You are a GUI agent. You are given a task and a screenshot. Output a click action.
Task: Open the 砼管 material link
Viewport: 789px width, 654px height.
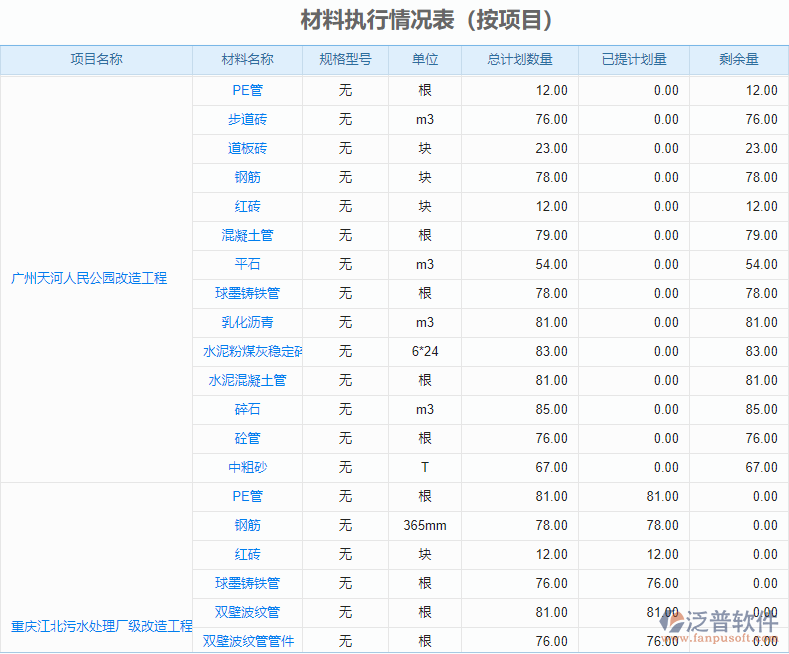click(x=247, y=438)
